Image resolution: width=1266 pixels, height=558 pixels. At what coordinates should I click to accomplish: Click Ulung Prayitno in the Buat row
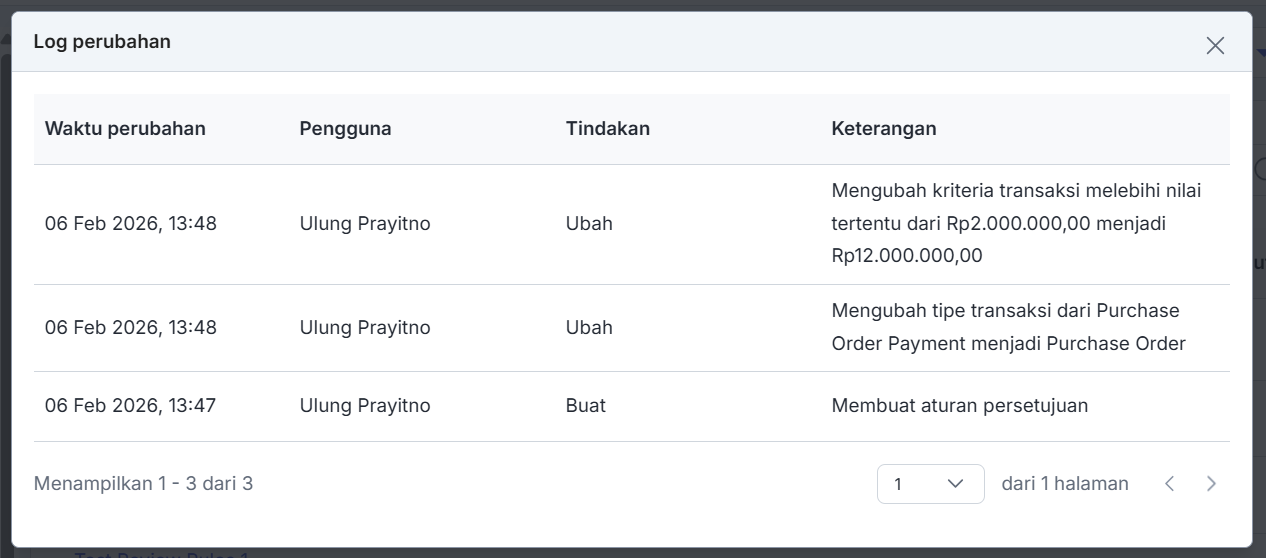(365, 406)
